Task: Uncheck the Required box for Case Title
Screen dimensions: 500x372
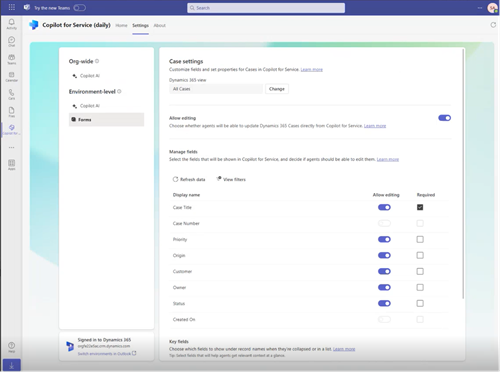Action: click(x=420, y=207)
